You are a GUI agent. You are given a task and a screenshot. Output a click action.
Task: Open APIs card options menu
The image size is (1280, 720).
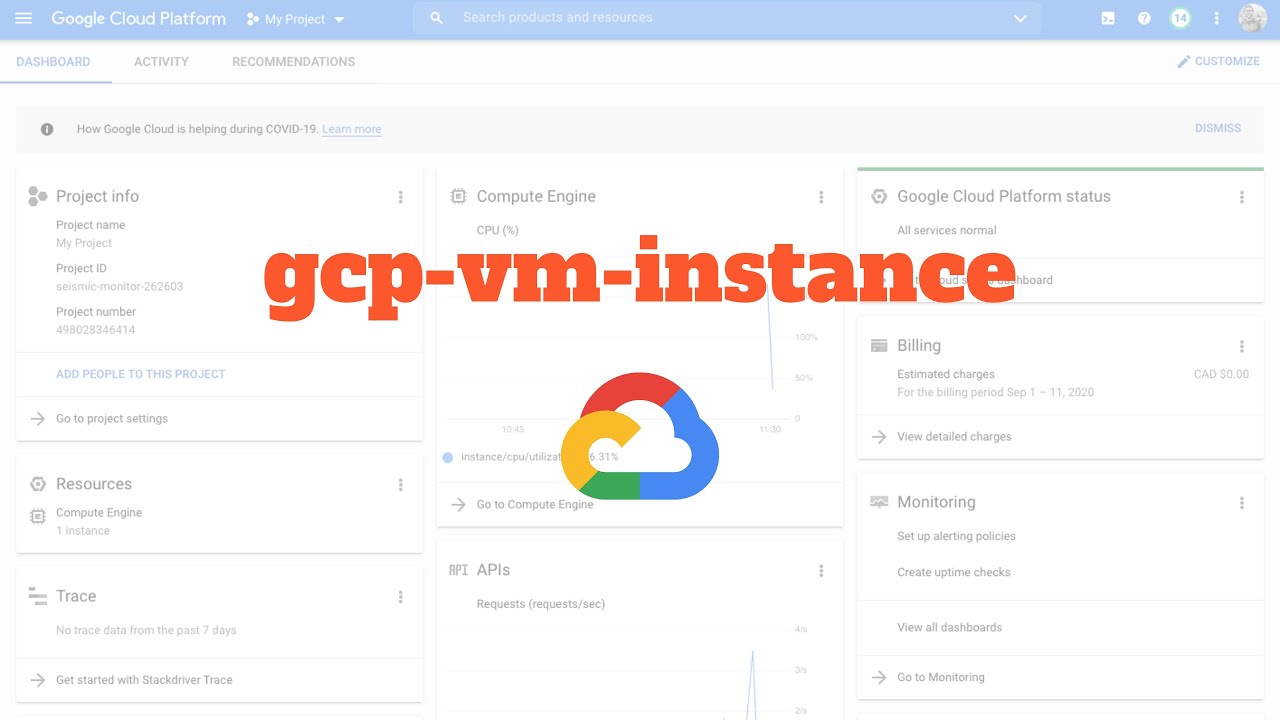(821, 570)
